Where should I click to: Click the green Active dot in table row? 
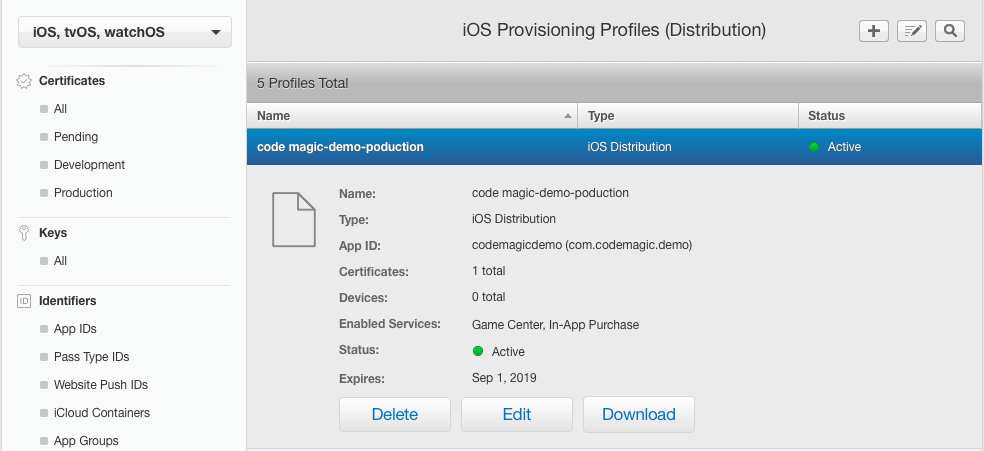[814, 147]
